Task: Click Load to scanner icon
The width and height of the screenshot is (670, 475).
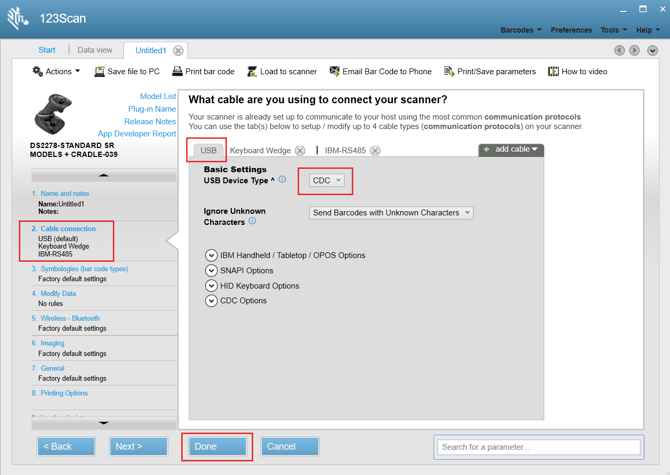Action: (x=252, y=72)
